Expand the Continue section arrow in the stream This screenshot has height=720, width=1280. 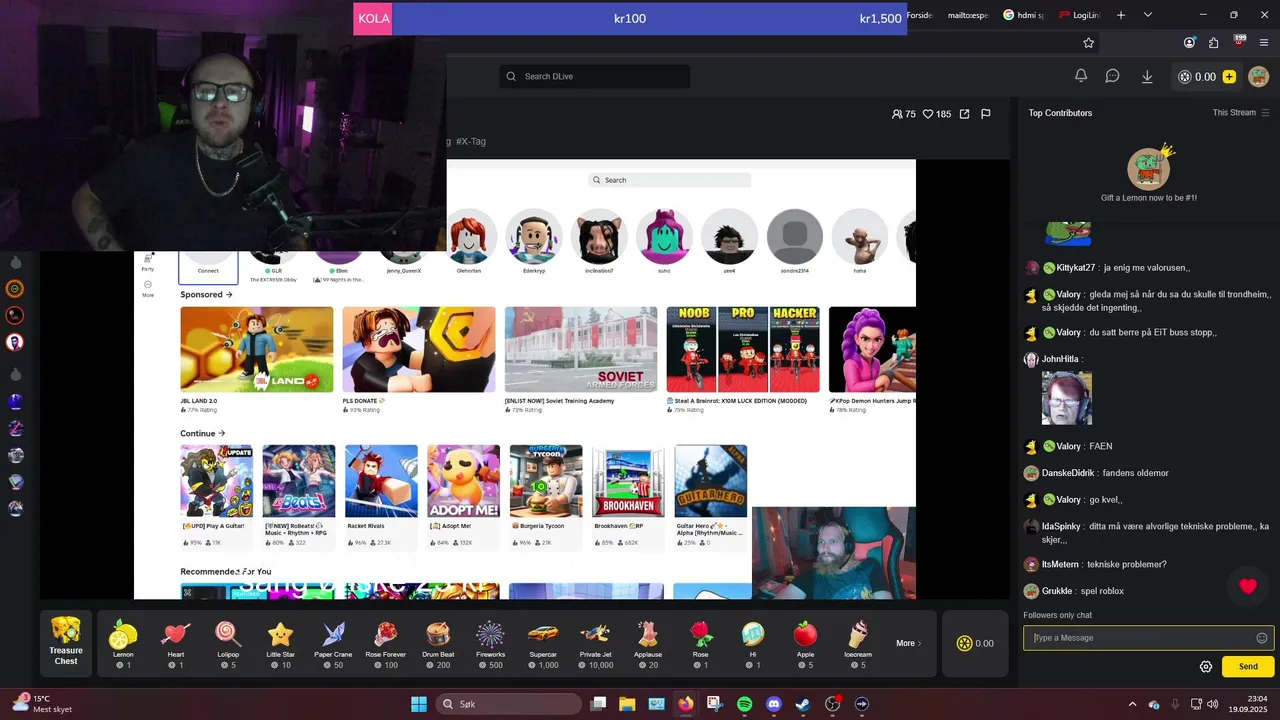pos(221,433)
